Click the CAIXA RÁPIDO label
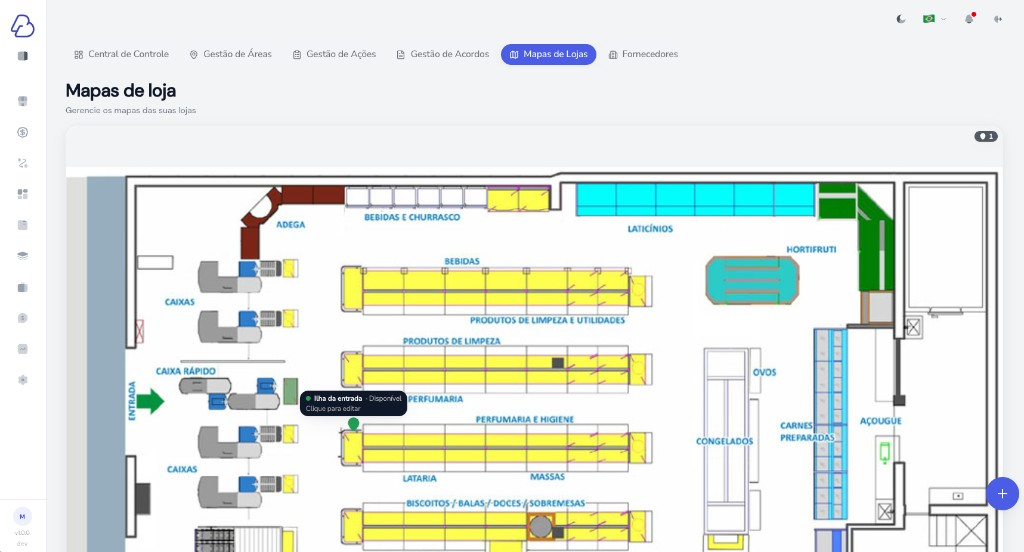 pyautogui.click(x=185, y=371)
